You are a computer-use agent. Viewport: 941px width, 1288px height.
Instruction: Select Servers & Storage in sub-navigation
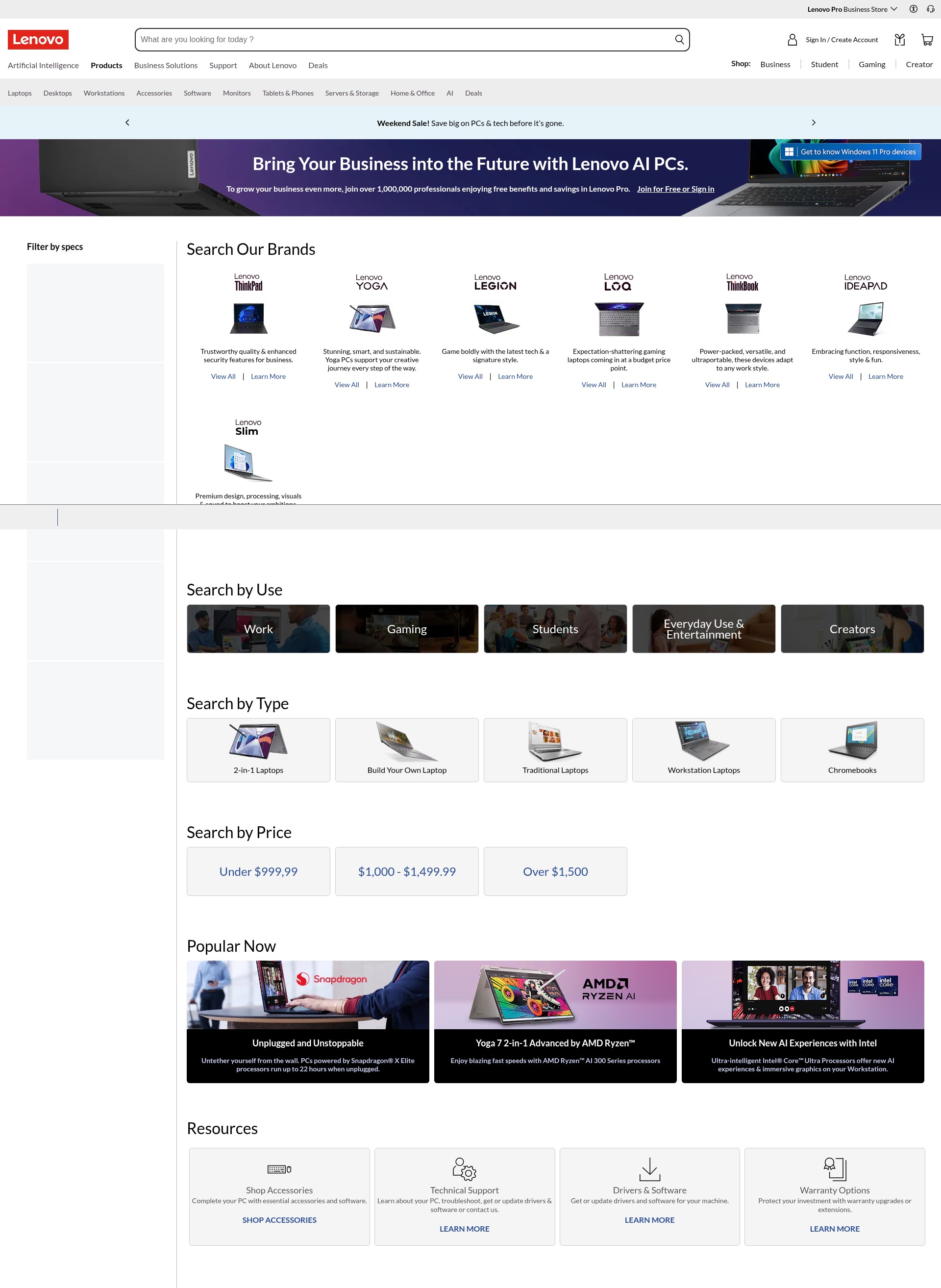pyautogui.click(x=352, y=94)
